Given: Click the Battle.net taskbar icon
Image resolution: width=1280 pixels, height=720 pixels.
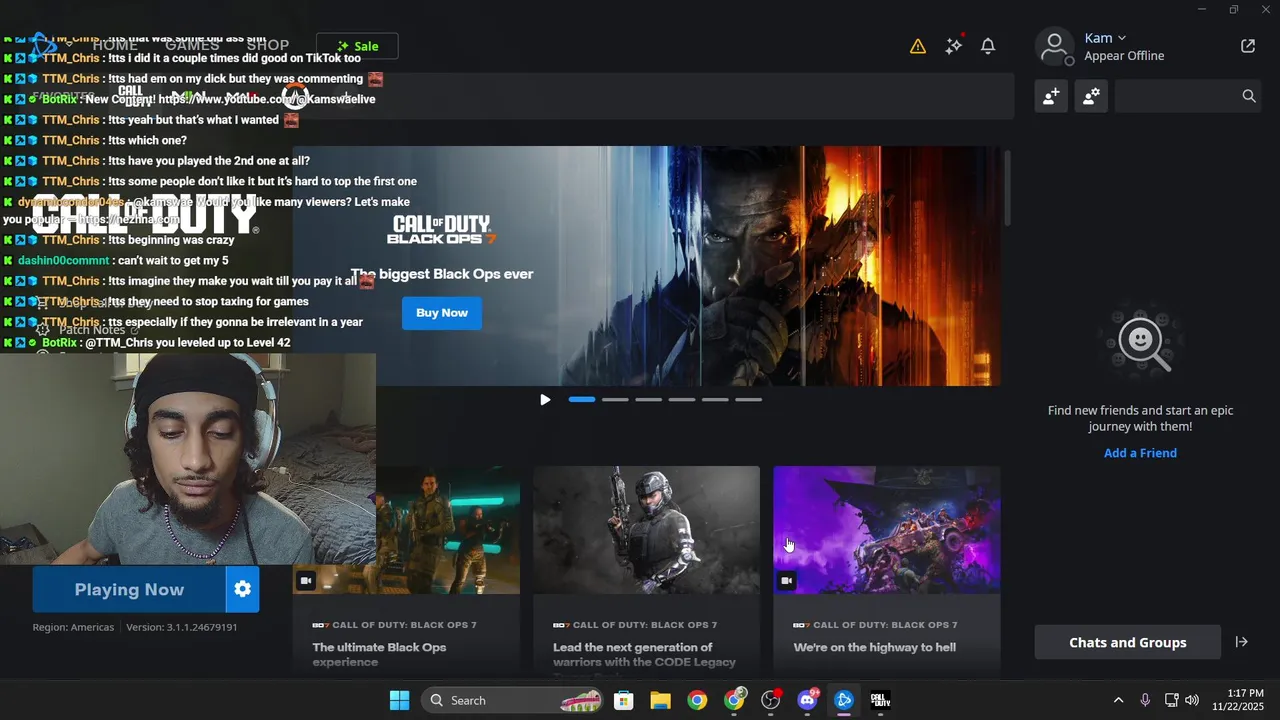Looking at the screenshot, I should pyautogui.click(x=843, y=700).
